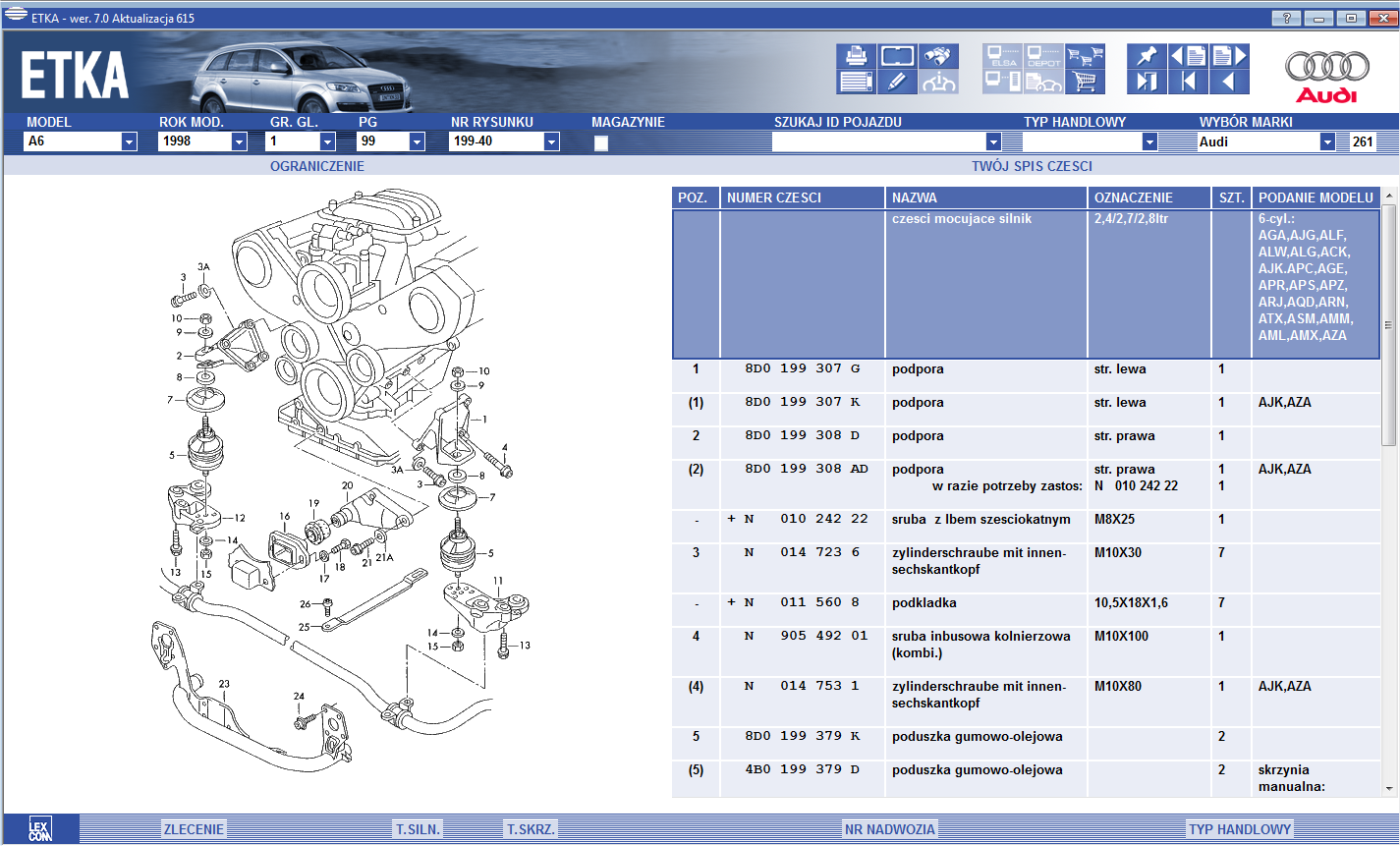Open the DEPOT link icon
1400x846 pixels.
pyautogui.click(x=1043, y=56)
